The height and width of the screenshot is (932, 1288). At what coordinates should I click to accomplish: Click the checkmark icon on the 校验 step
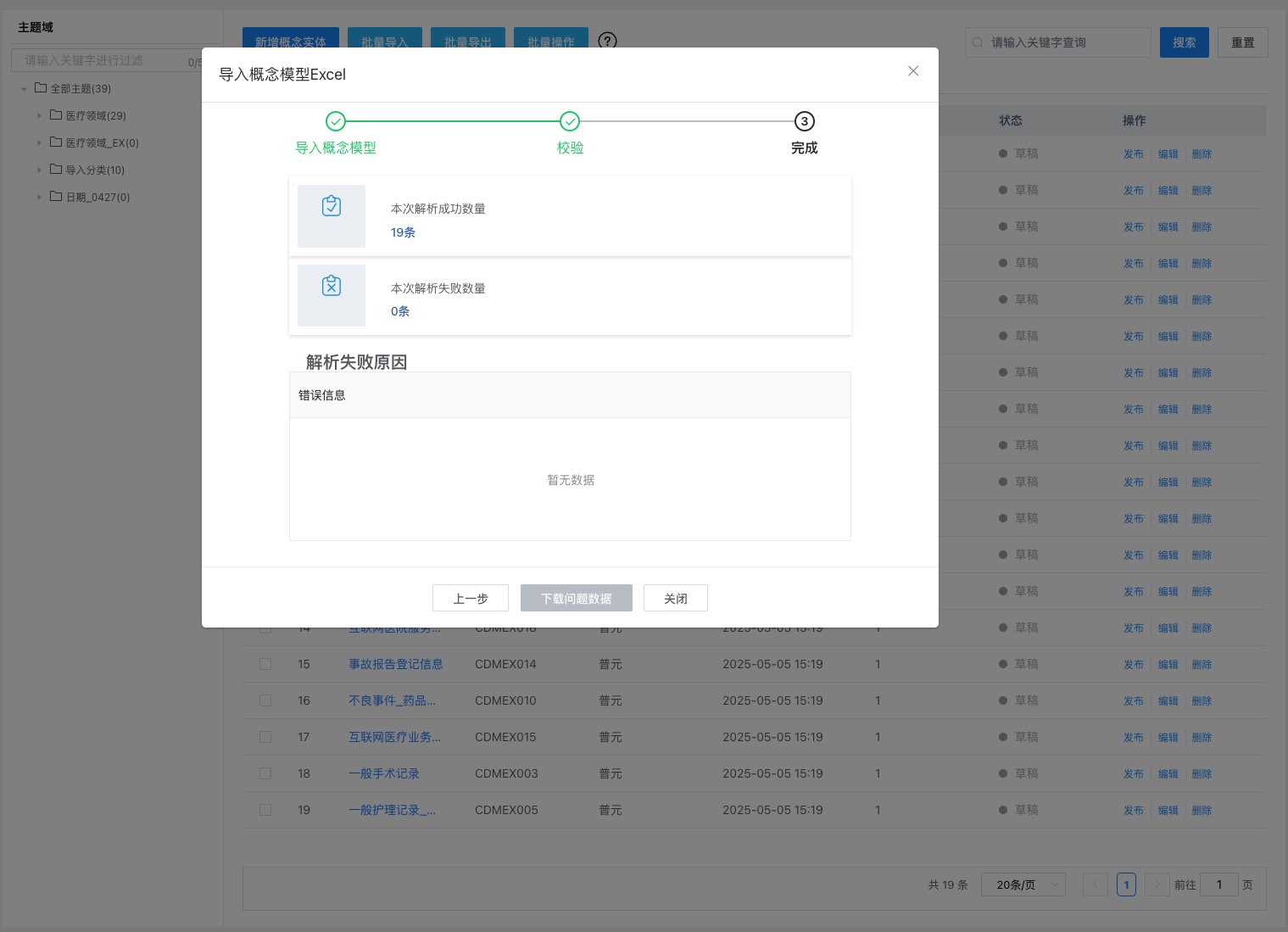pos(570,121)
